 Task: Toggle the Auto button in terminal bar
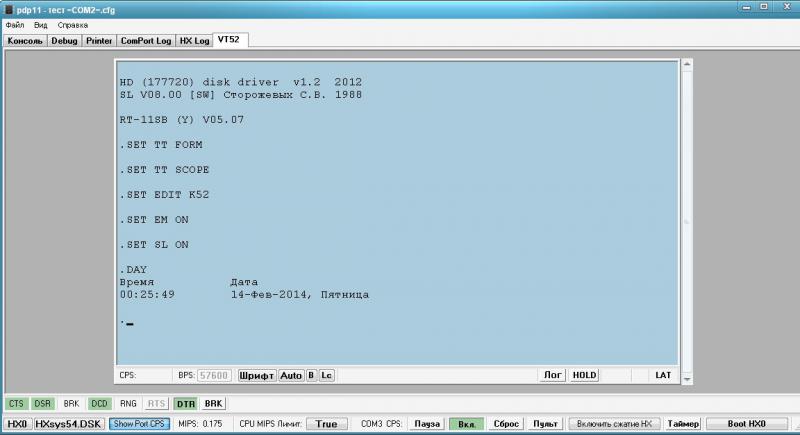pyautogui.click(x=291, y=375)
